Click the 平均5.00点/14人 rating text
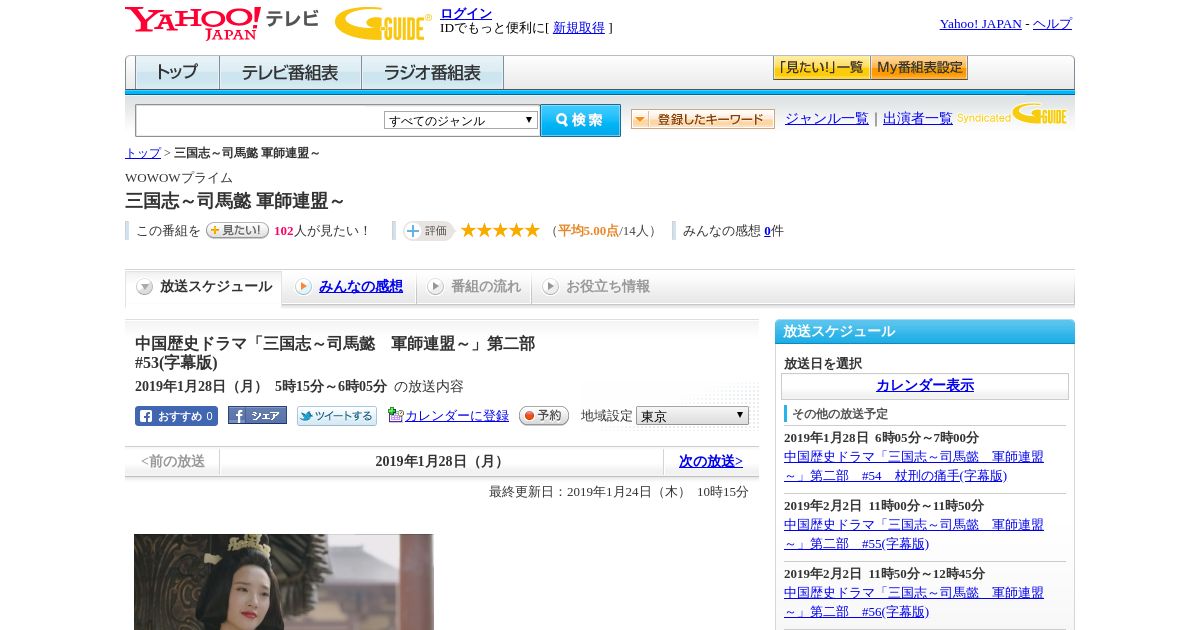The height and width of the screenshot is (630, 1200). click(605, 231)
